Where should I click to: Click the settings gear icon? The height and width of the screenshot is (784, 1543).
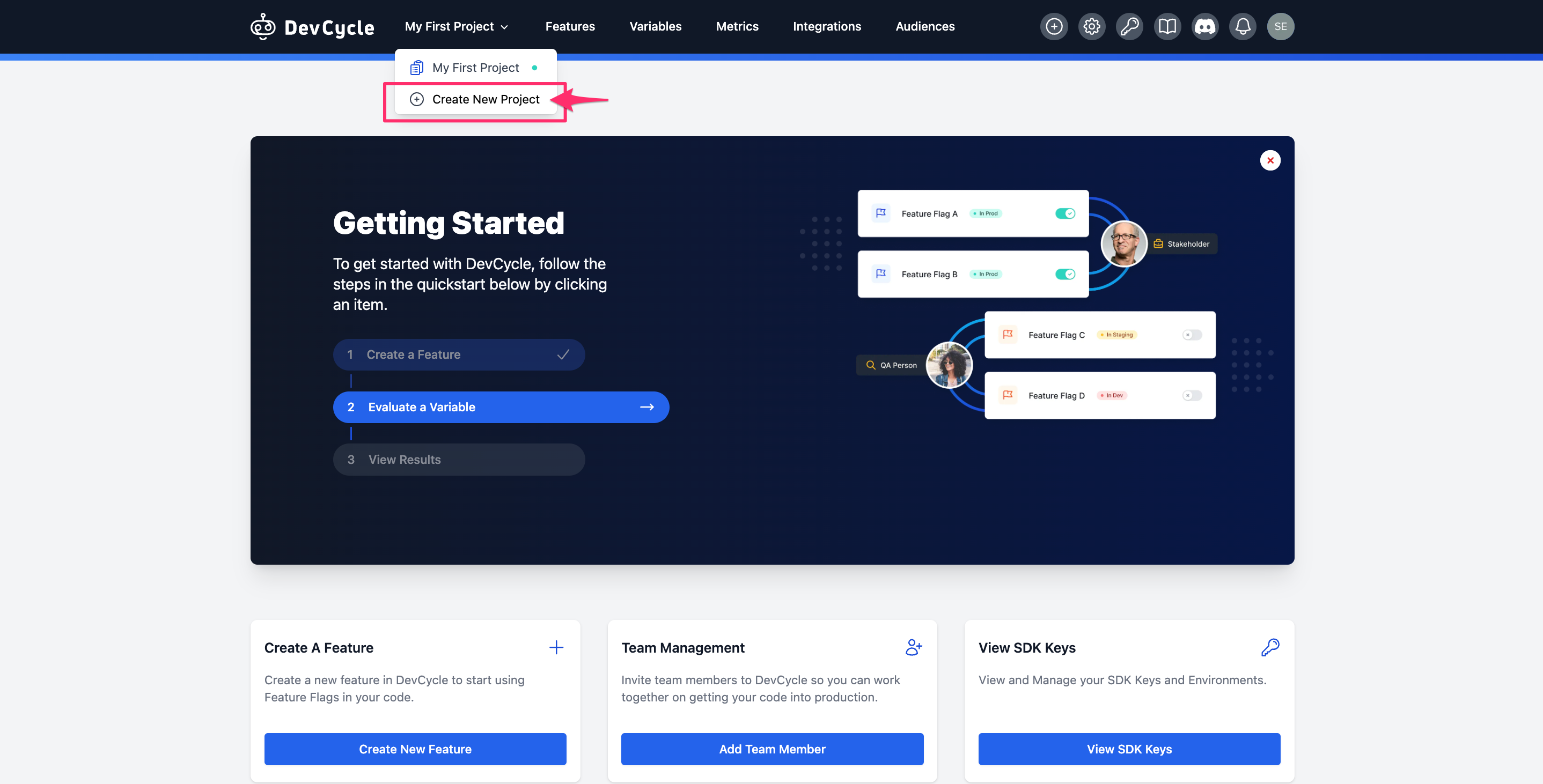click(1091, 27)
